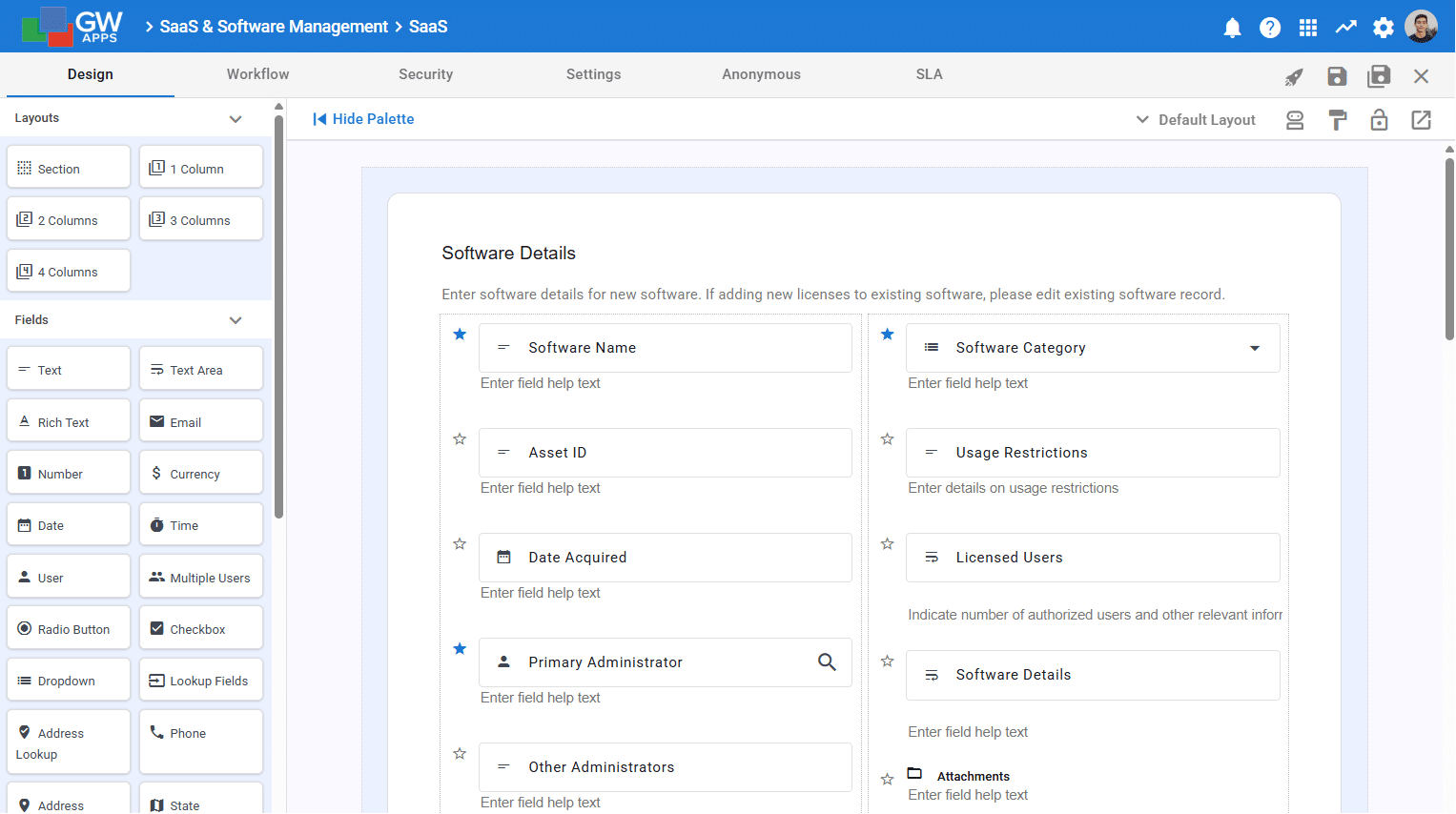The width and height of the screenshot is (1456, 814).
Task: Click the Hide Palette link
Action: pos(363,119)
